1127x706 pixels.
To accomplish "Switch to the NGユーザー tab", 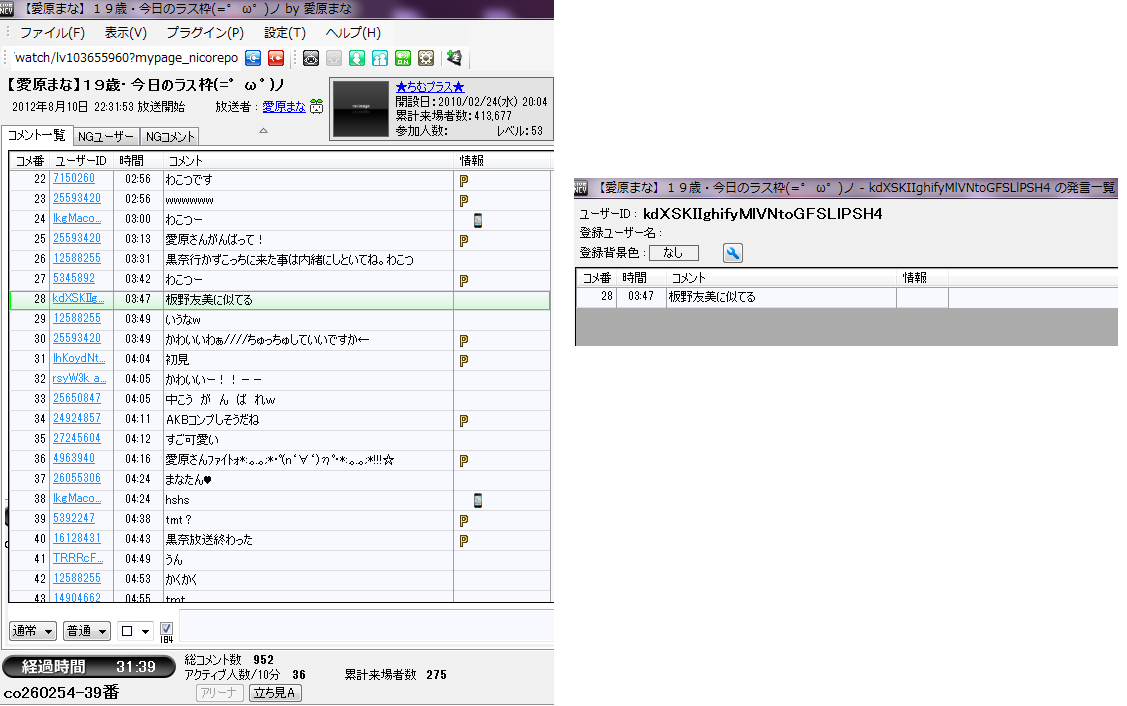I will [x=106, y=137].
